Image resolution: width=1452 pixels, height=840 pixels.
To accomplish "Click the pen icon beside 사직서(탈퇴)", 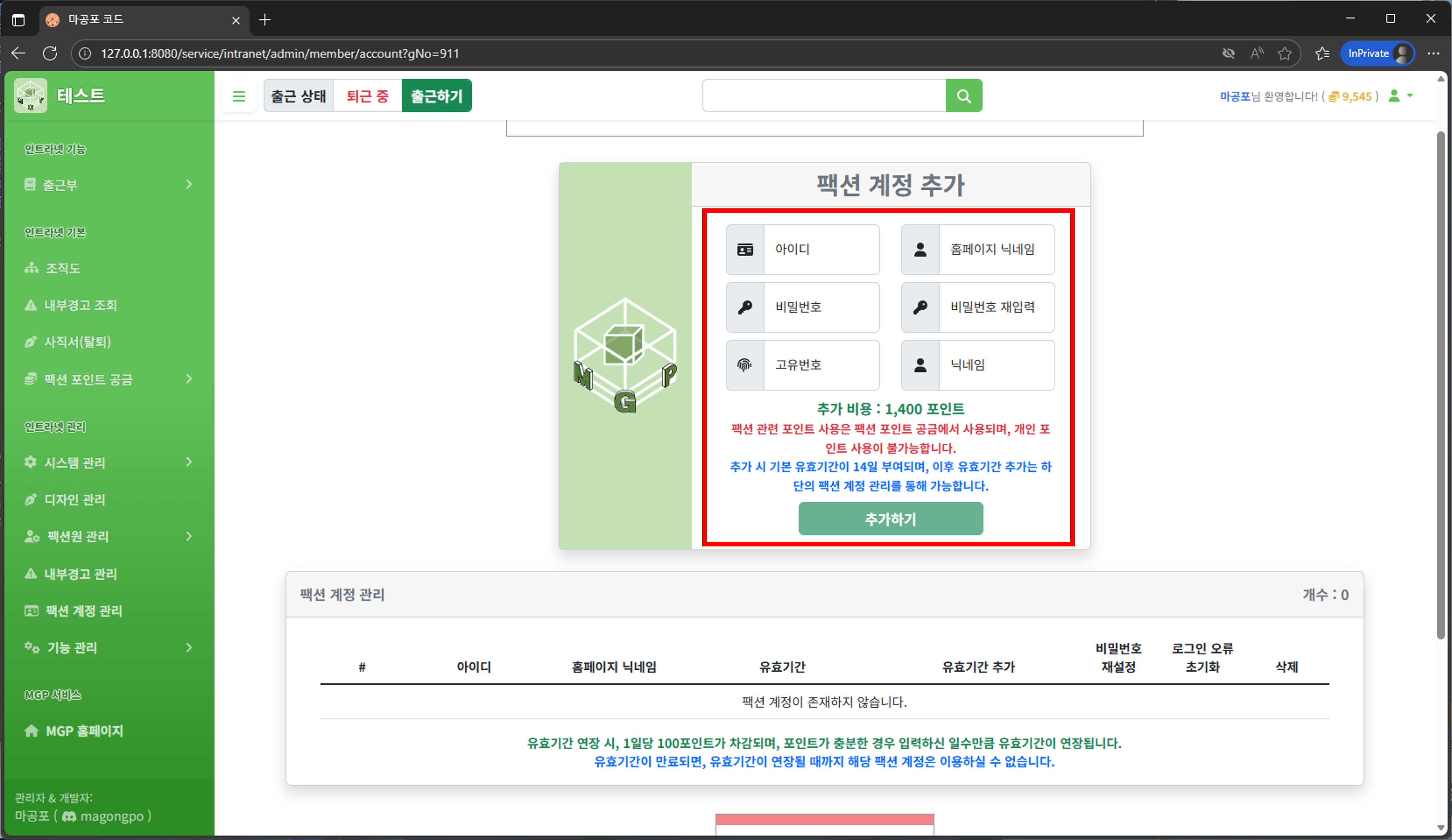I will 31,342.
